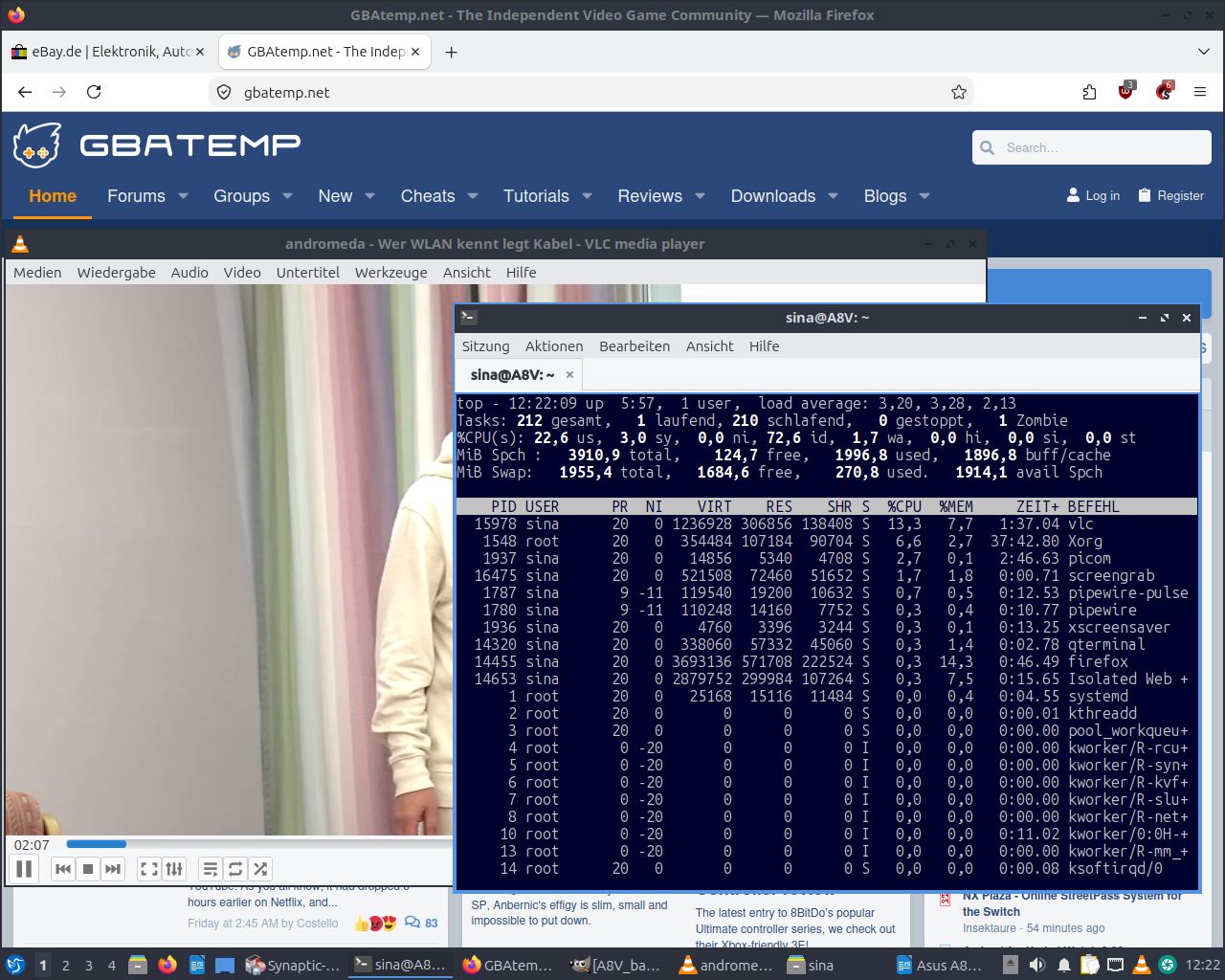Image resolution: width=1225 pixels, height=980 pixels.
Task: Open the VLC Hilfe menu
Action: point(522,273)
